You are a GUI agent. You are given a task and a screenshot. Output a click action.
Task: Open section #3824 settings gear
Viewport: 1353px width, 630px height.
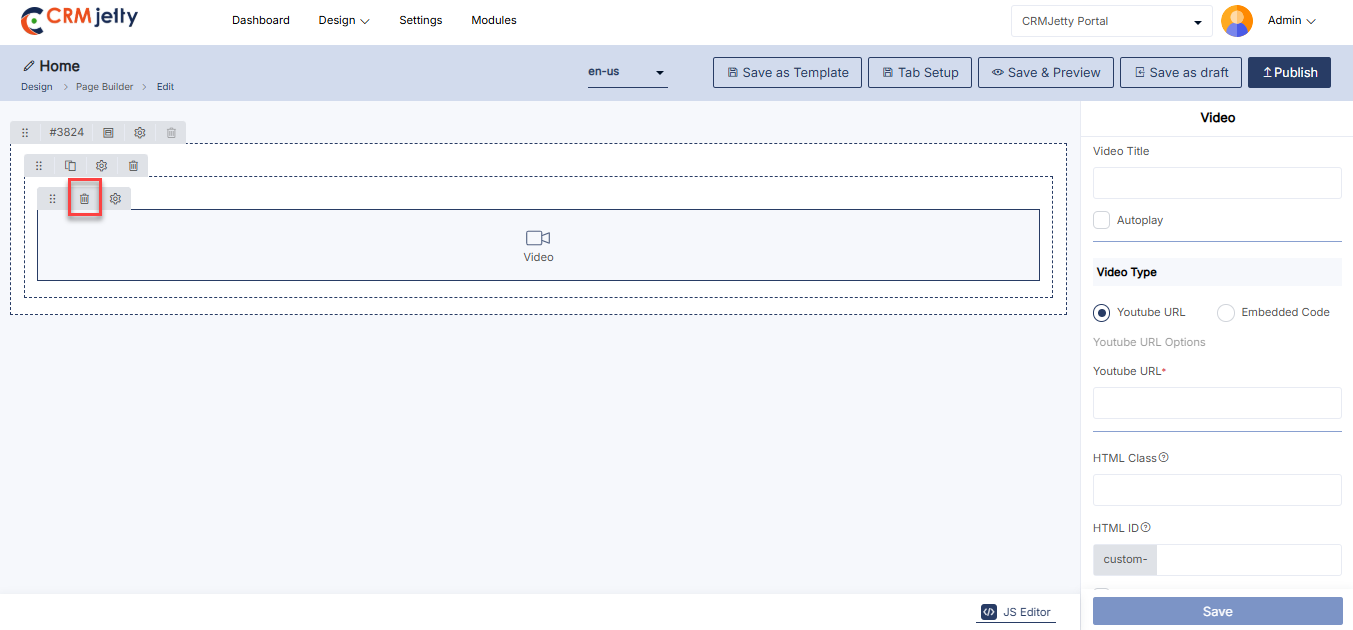(x=140, y=133)
